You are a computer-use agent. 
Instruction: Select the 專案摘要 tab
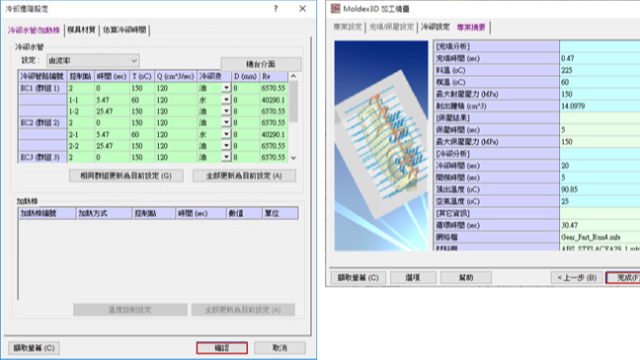[x=471, y=27]
